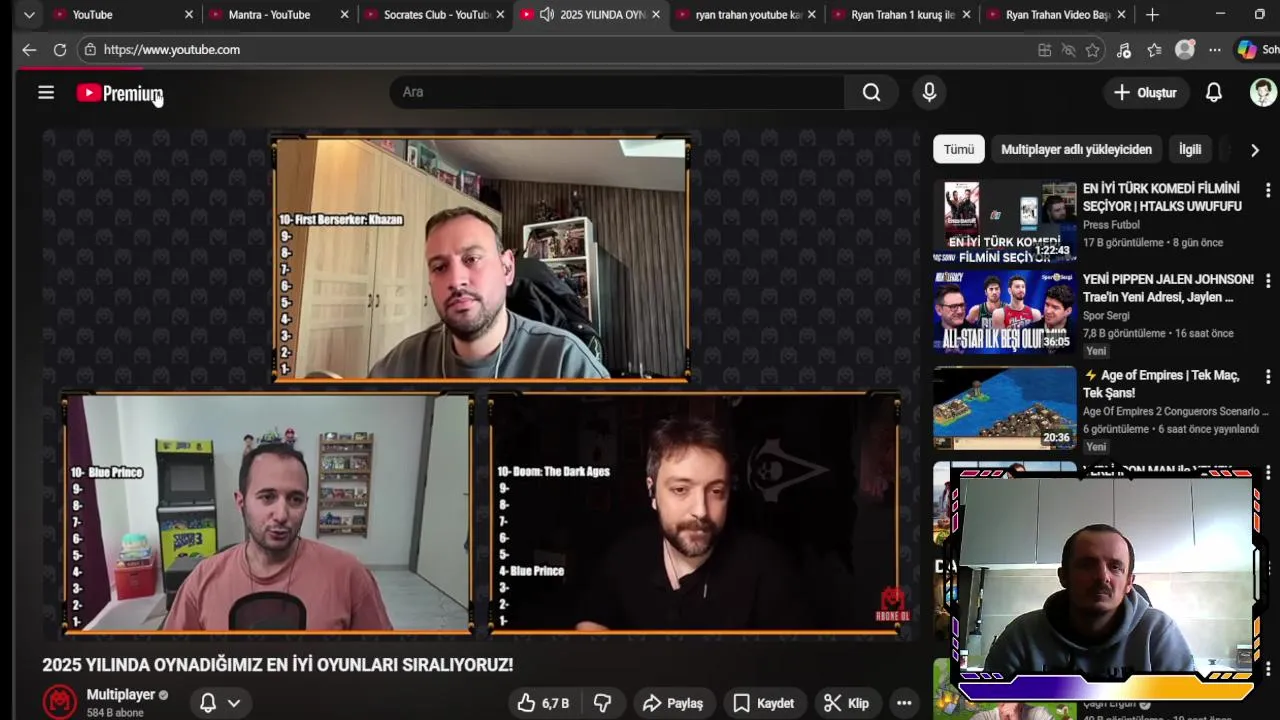Close the Mantra - YouTube tab
Screen dimensions: 1280x720
click(345, 15)
